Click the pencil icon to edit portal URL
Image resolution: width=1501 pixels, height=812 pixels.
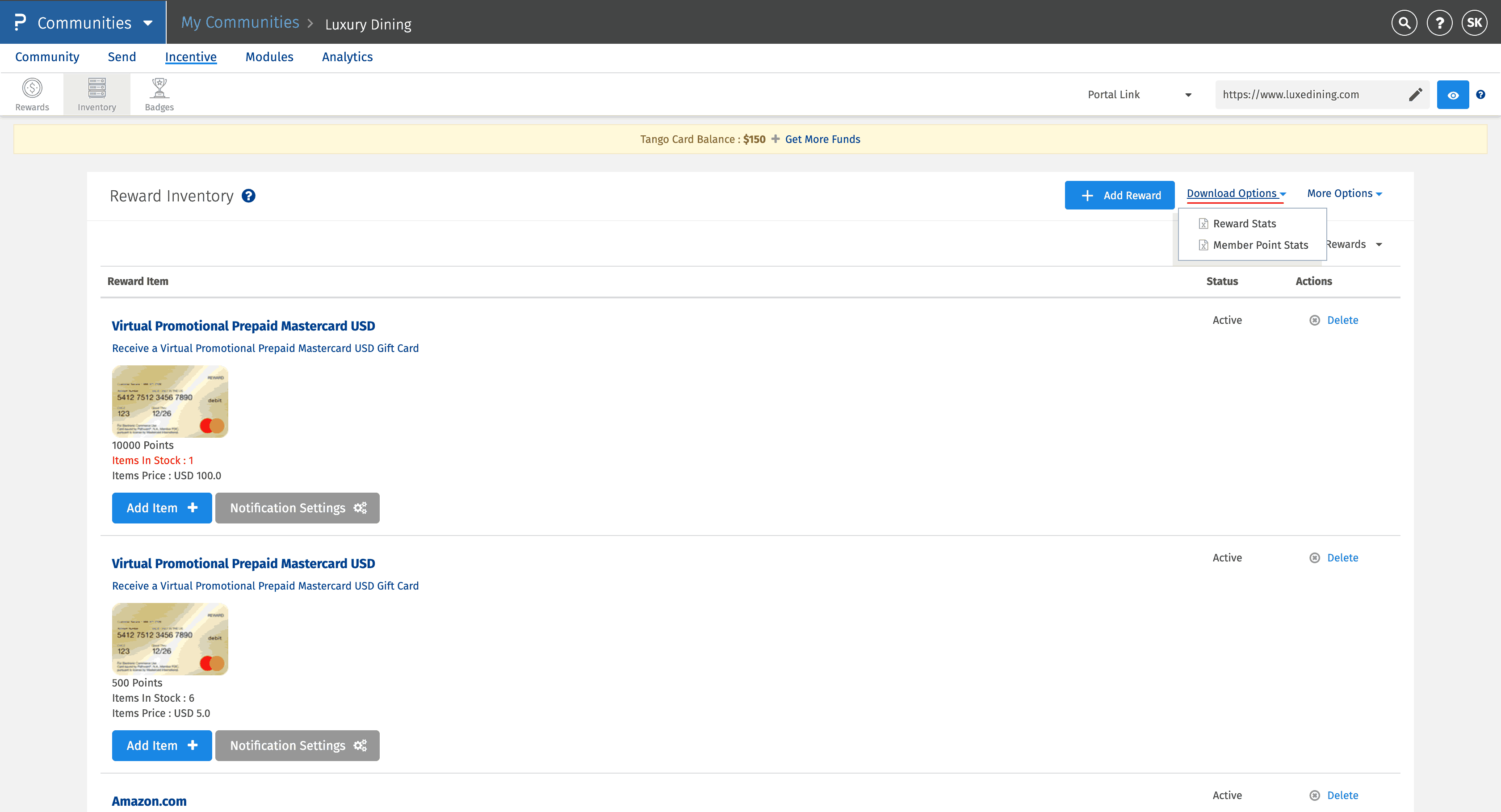click(x=1415, y=95)
